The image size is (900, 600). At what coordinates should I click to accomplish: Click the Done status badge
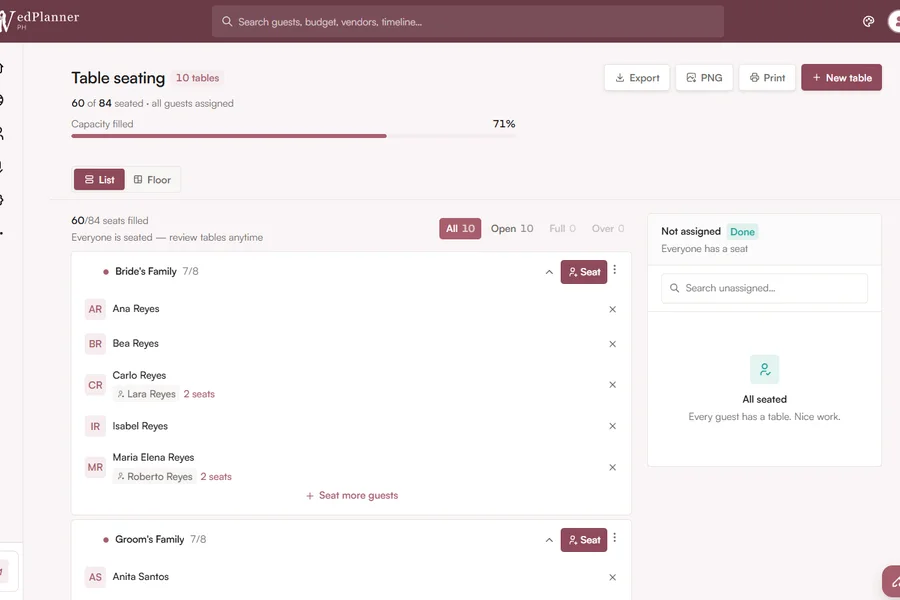pos(742,232)
